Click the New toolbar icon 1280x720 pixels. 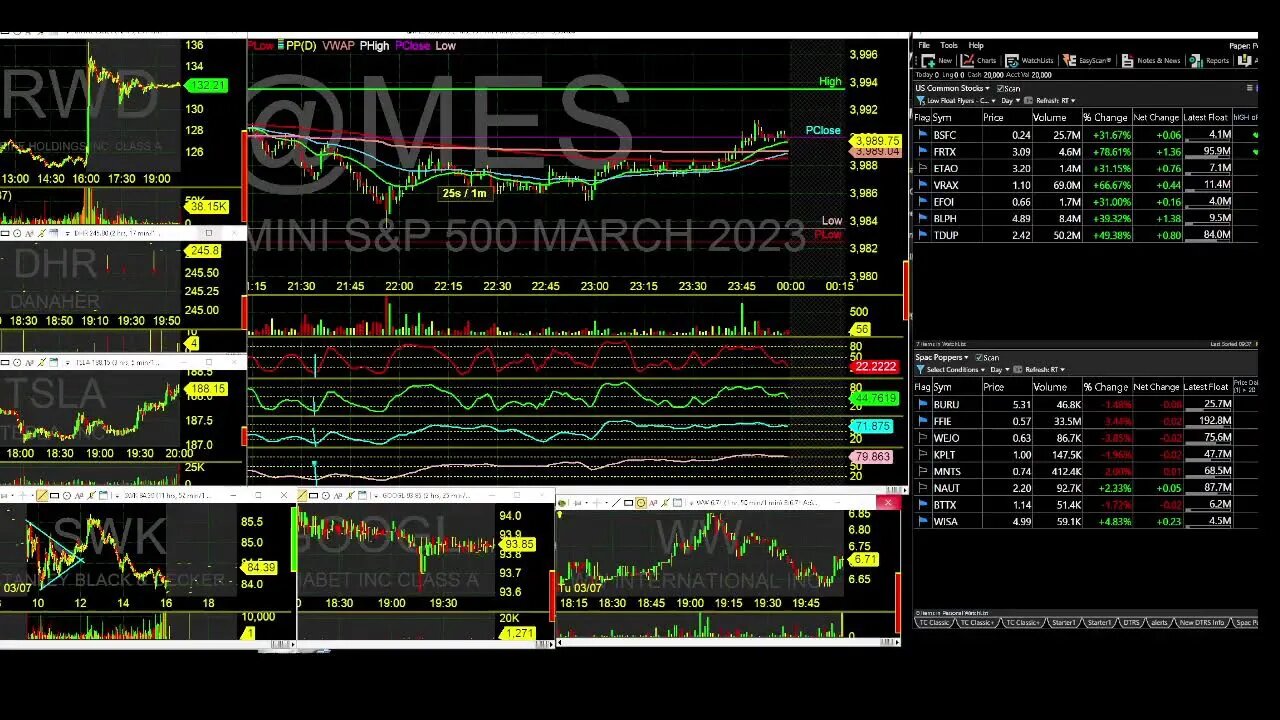(x=929, y=61)
